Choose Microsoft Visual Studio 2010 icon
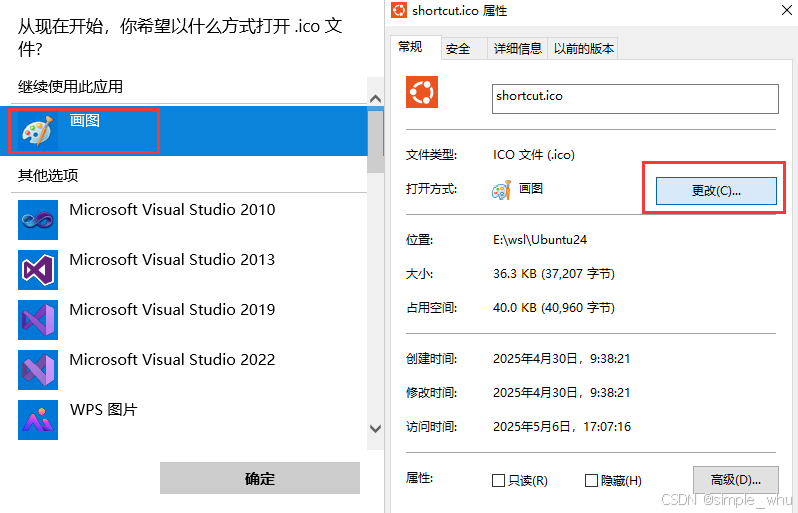Image resolution: width=798 pixels, height=513 pixels. (x=38, y=220)
